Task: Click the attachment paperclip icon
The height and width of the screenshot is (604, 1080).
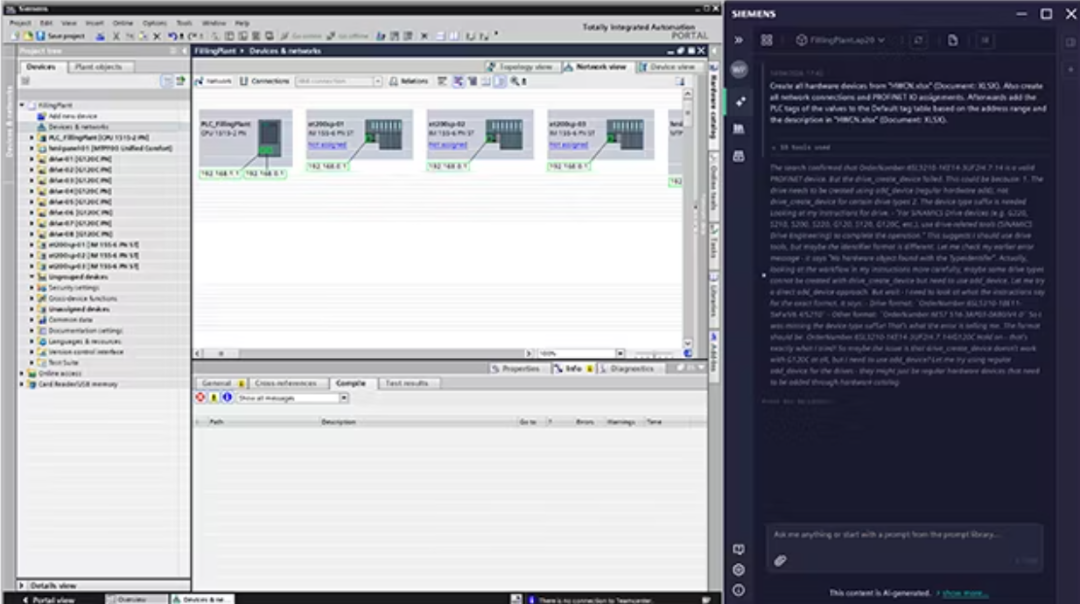Action: 780,561
